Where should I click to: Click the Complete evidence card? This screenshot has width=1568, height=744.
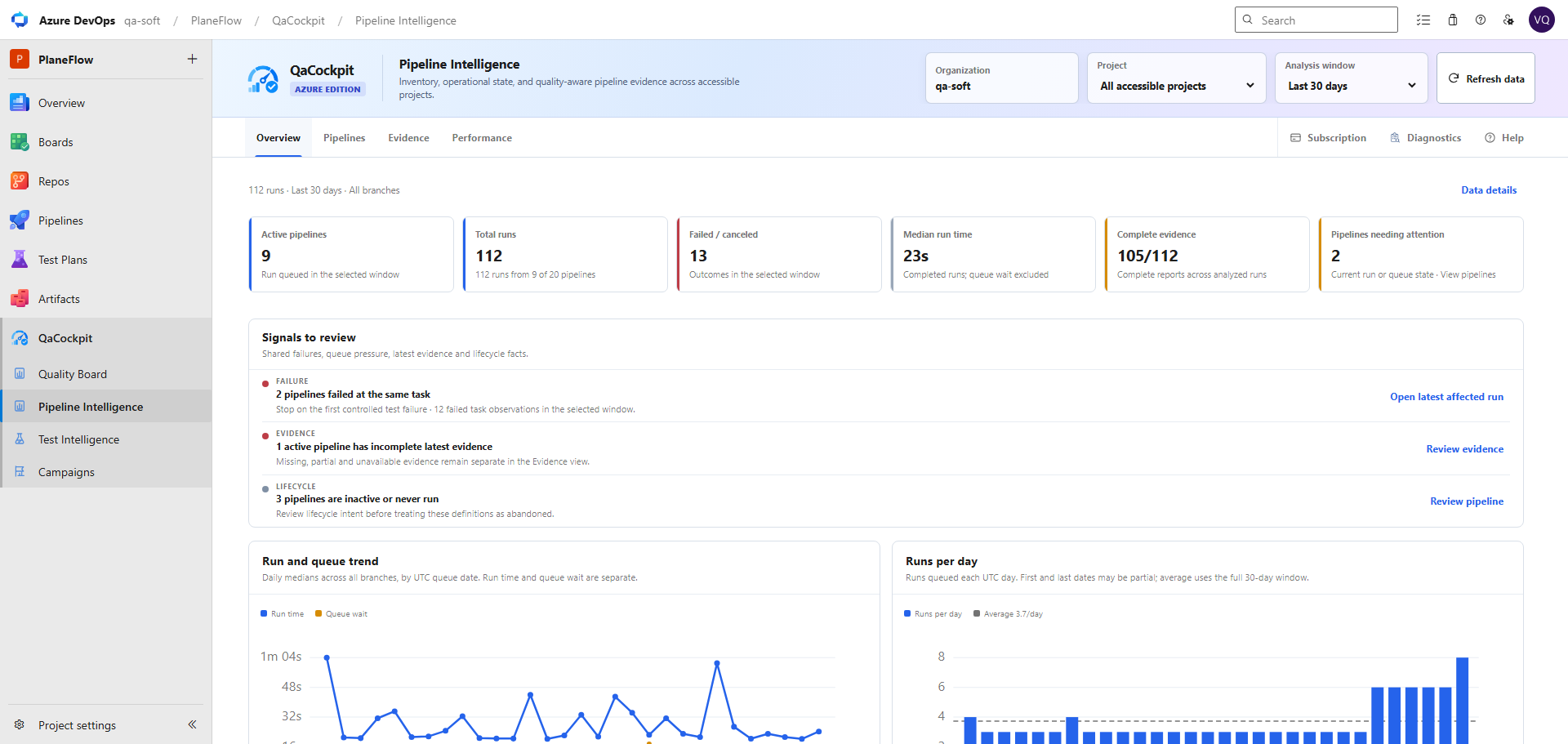[x=1207, y=254]
